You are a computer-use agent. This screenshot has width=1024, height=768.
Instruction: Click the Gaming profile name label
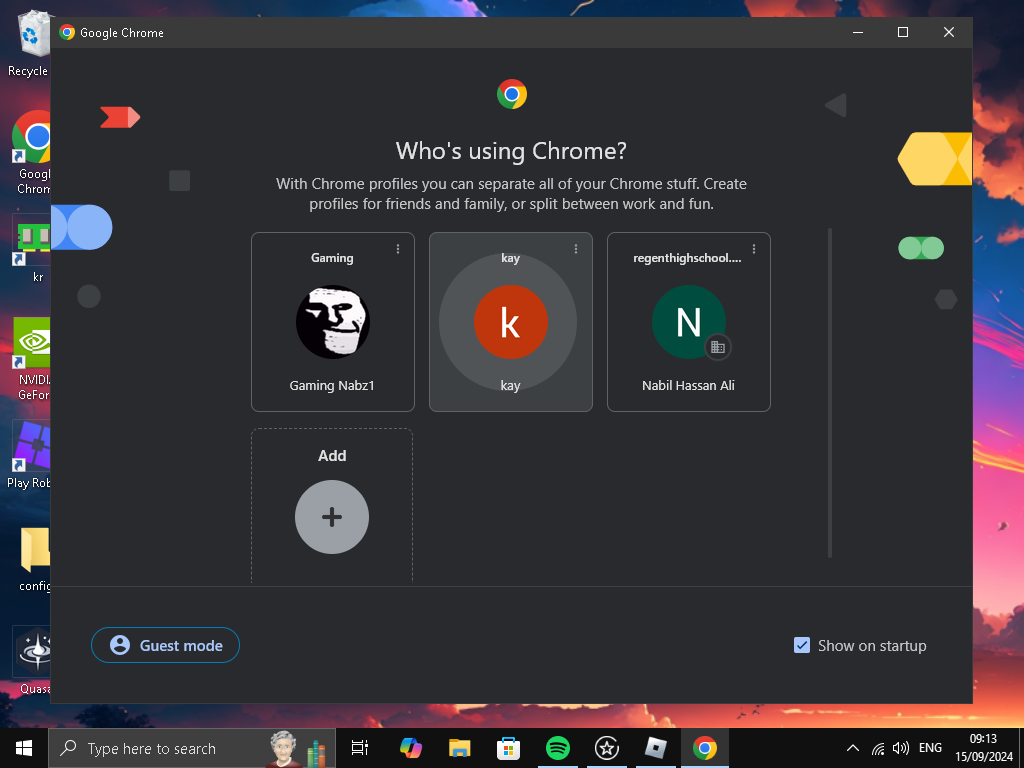332,258
